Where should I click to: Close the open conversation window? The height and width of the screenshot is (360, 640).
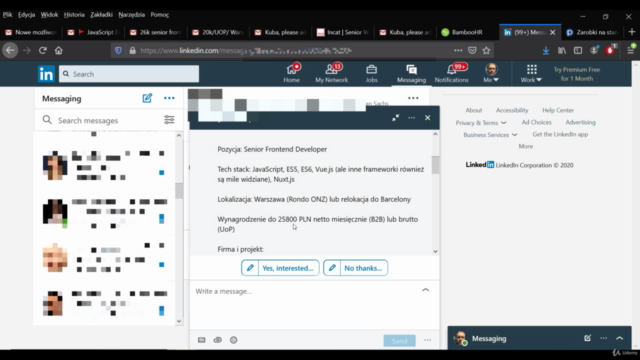coord(427,118)
